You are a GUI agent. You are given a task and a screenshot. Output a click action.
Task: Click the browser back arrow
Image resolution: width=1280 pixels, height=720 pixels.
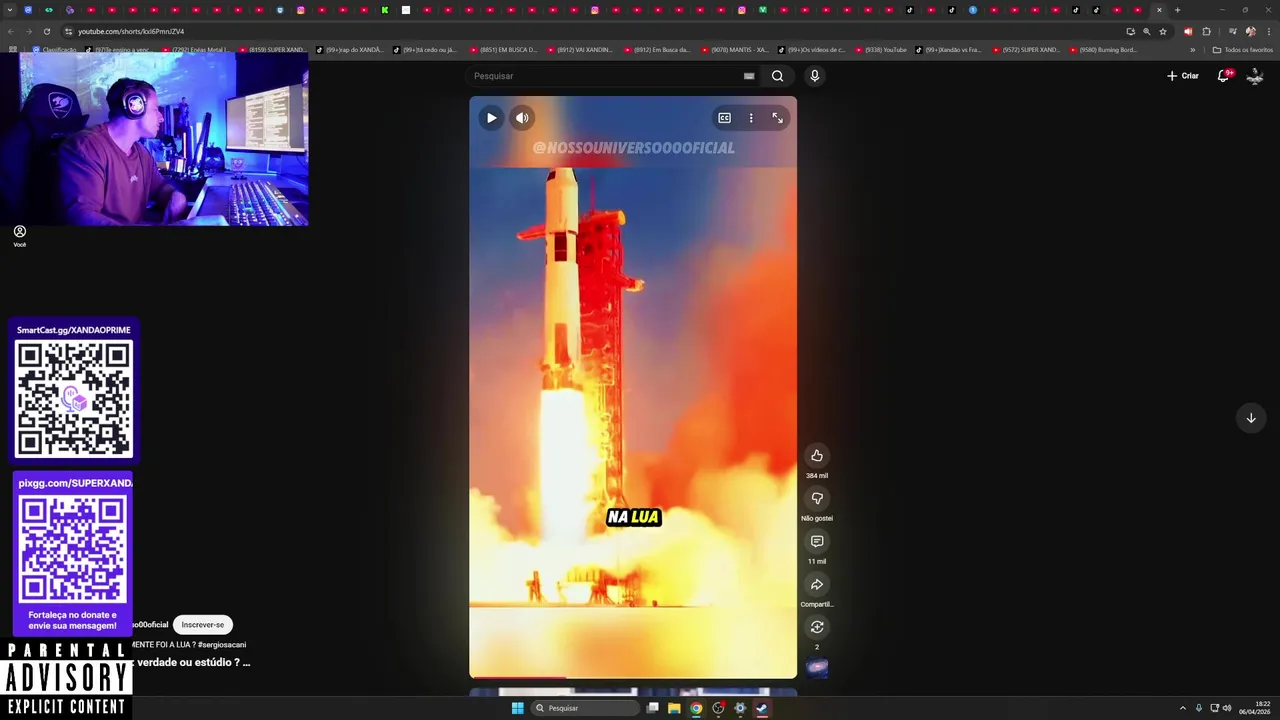pos(12,31)
